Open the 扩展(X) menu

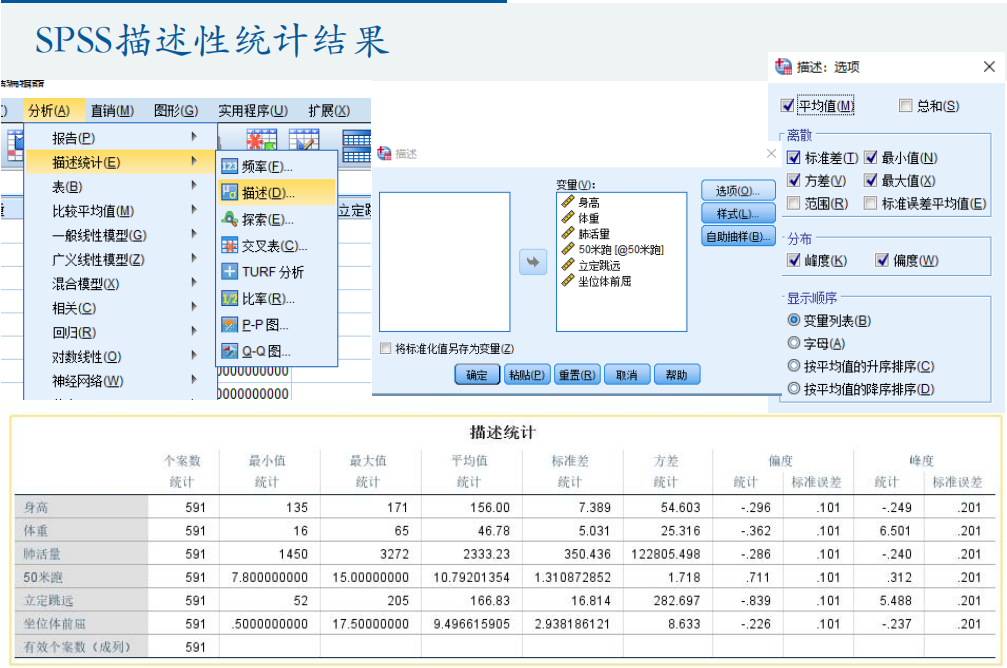[x=329, y=110]
